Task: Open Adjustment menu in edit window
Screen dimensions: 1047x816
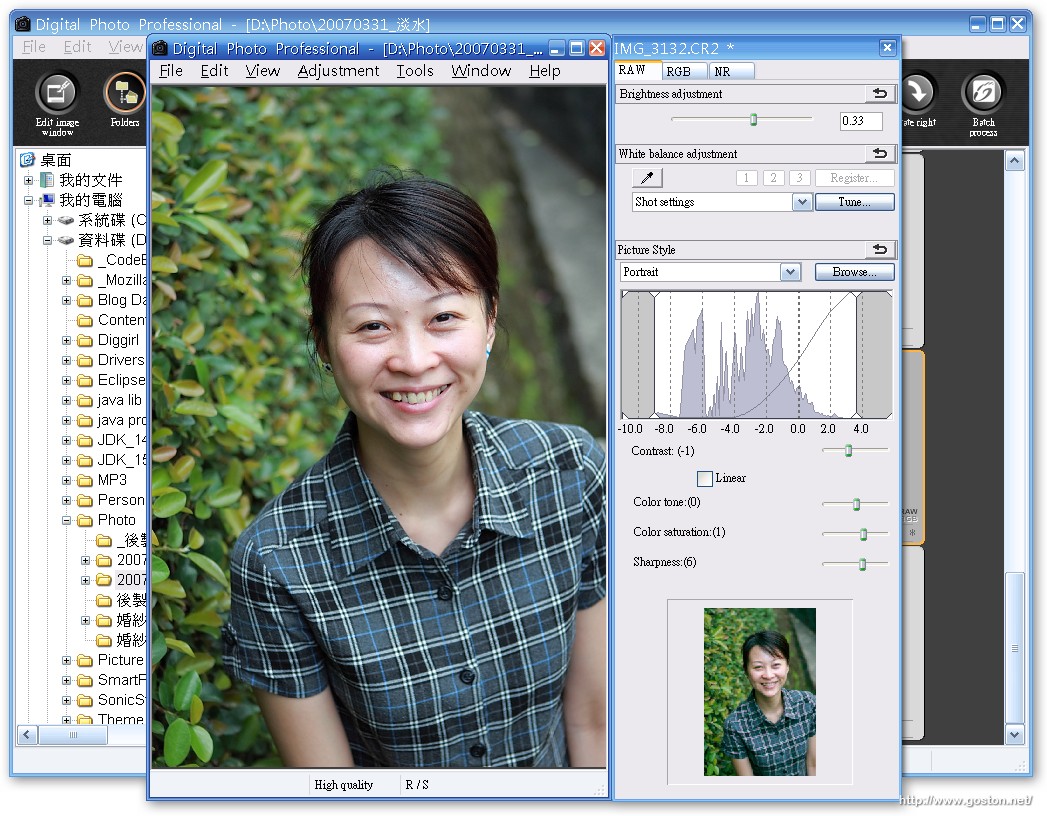Action: click(x=338, y=71)
